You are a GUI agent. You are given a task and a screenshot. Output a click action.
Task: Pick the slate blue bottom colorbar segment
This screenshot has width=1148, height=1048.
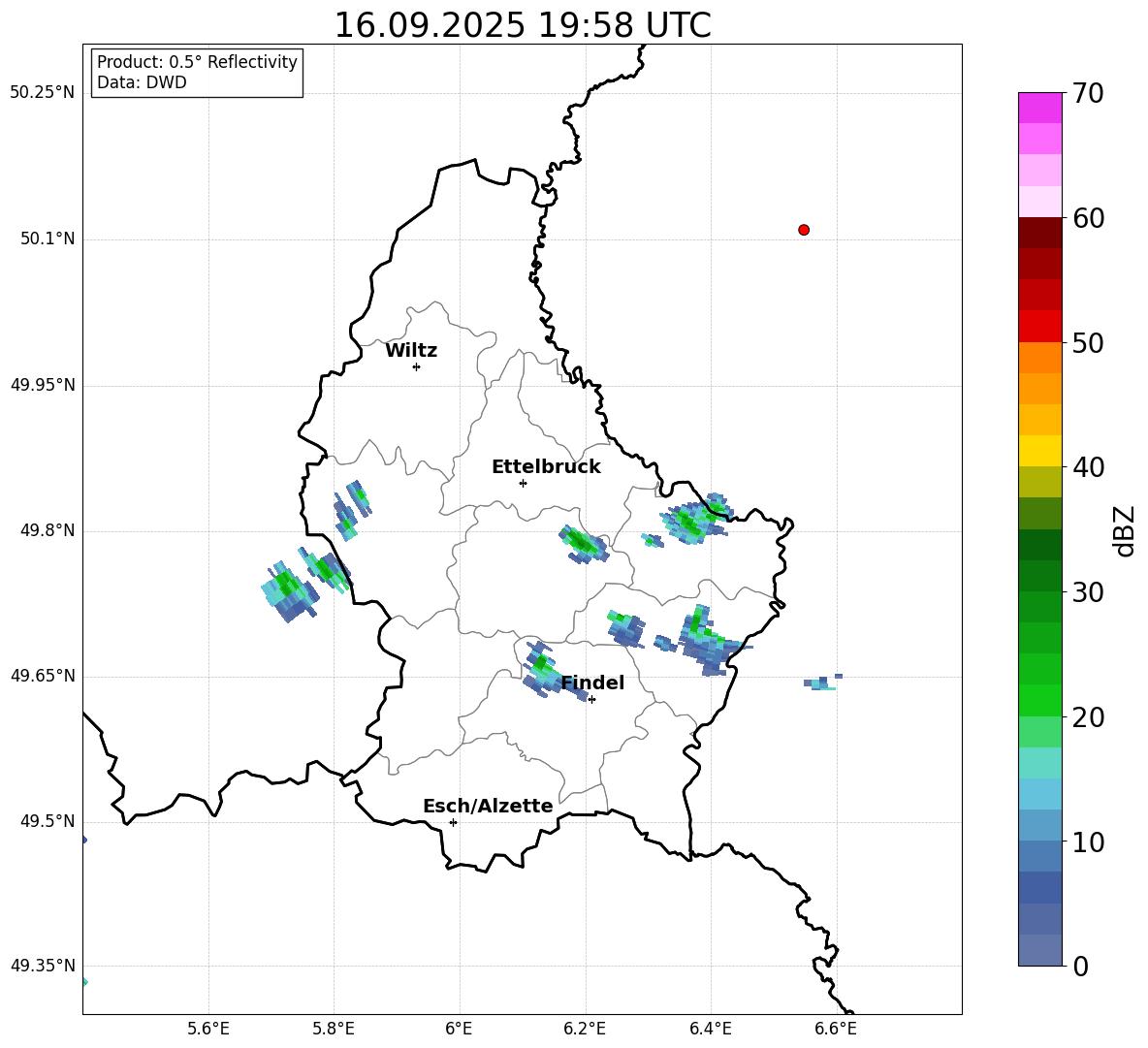pos(1039,950)
